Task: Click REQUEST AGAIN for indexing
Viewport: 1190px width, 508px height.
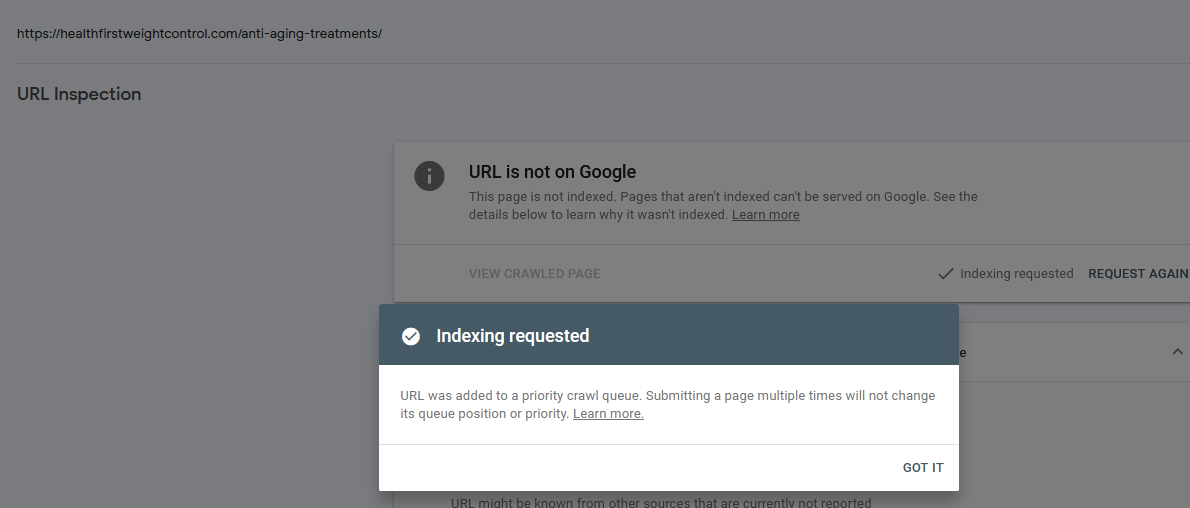Action: pyautogui.click(x=1138, y=274)
